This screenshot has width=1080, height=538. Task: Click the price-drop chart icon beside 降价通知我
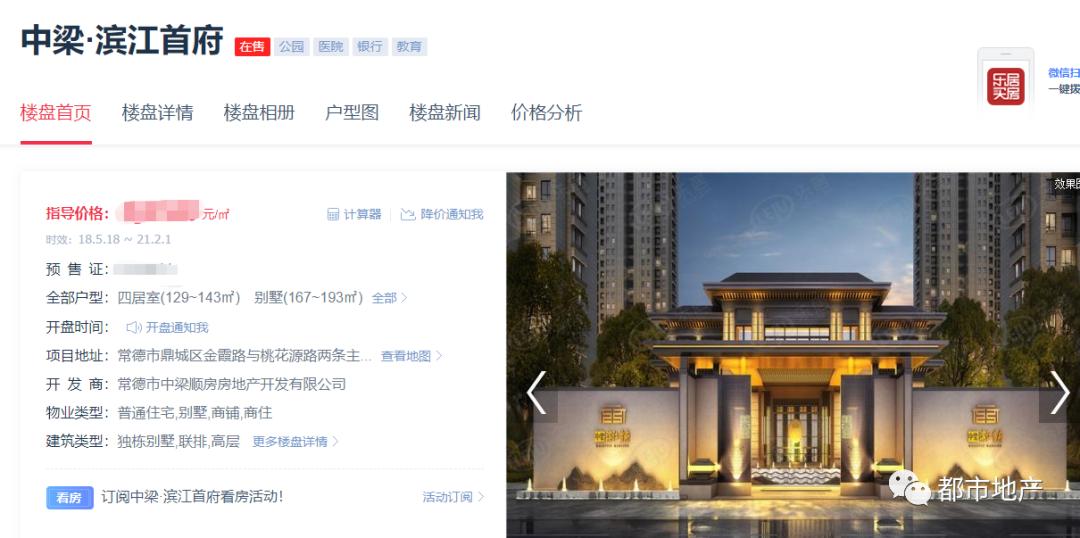(408, 214)
